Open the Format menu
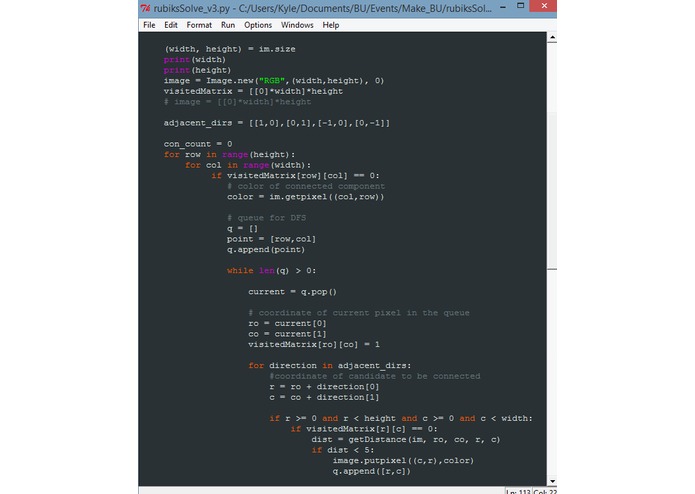Viewport: 695px width, 494px height. [x=199, y=25]
